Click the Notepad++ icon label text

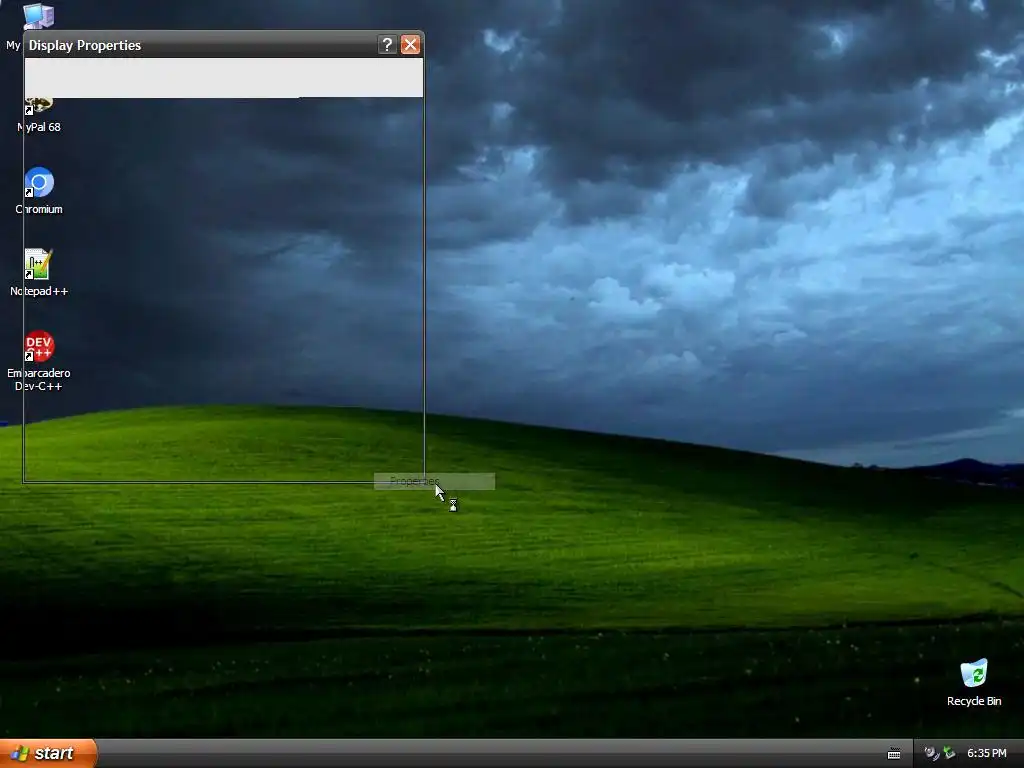pyautogui.click(x=39, y=291)
